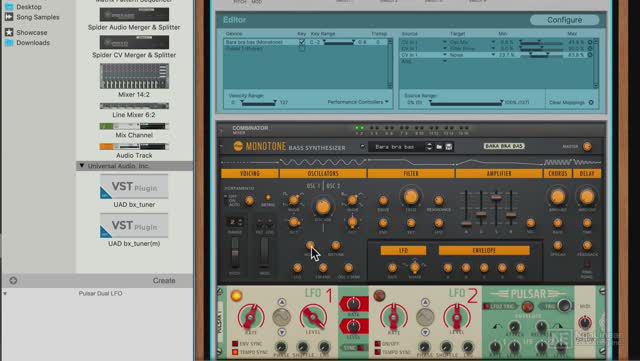Image resolution: width=640 pixels, height=361 pixels.
Task: Toggle the Retrig button in Voicing
Action: [268, 198]
